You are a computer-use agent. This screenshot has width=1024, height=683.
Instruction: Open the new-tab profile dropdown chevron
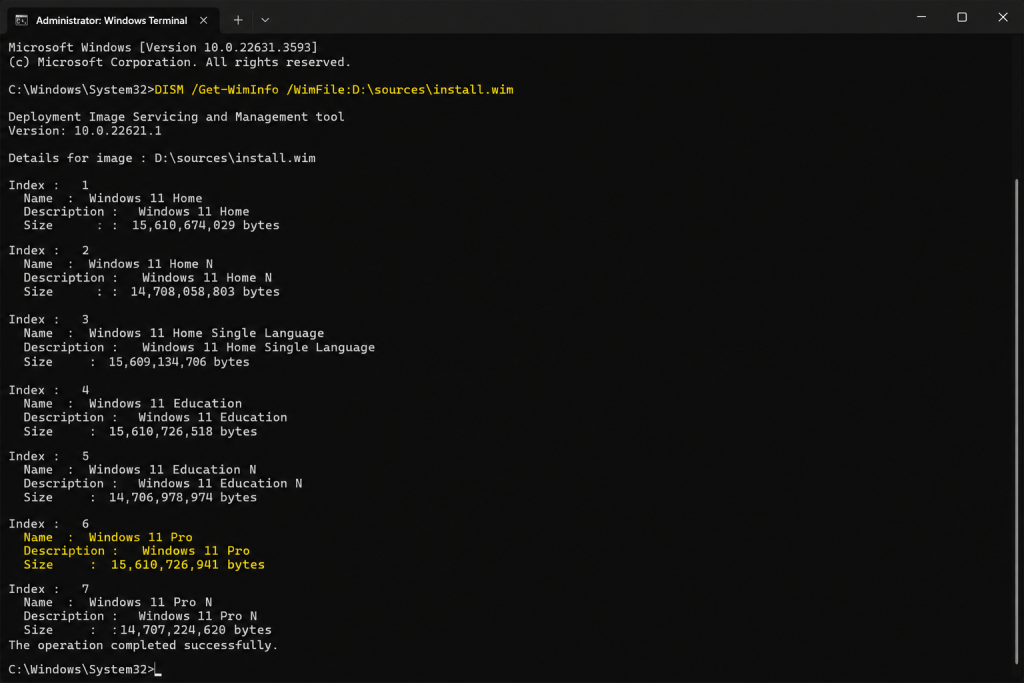pyautogui.click(x=264, y=20)
